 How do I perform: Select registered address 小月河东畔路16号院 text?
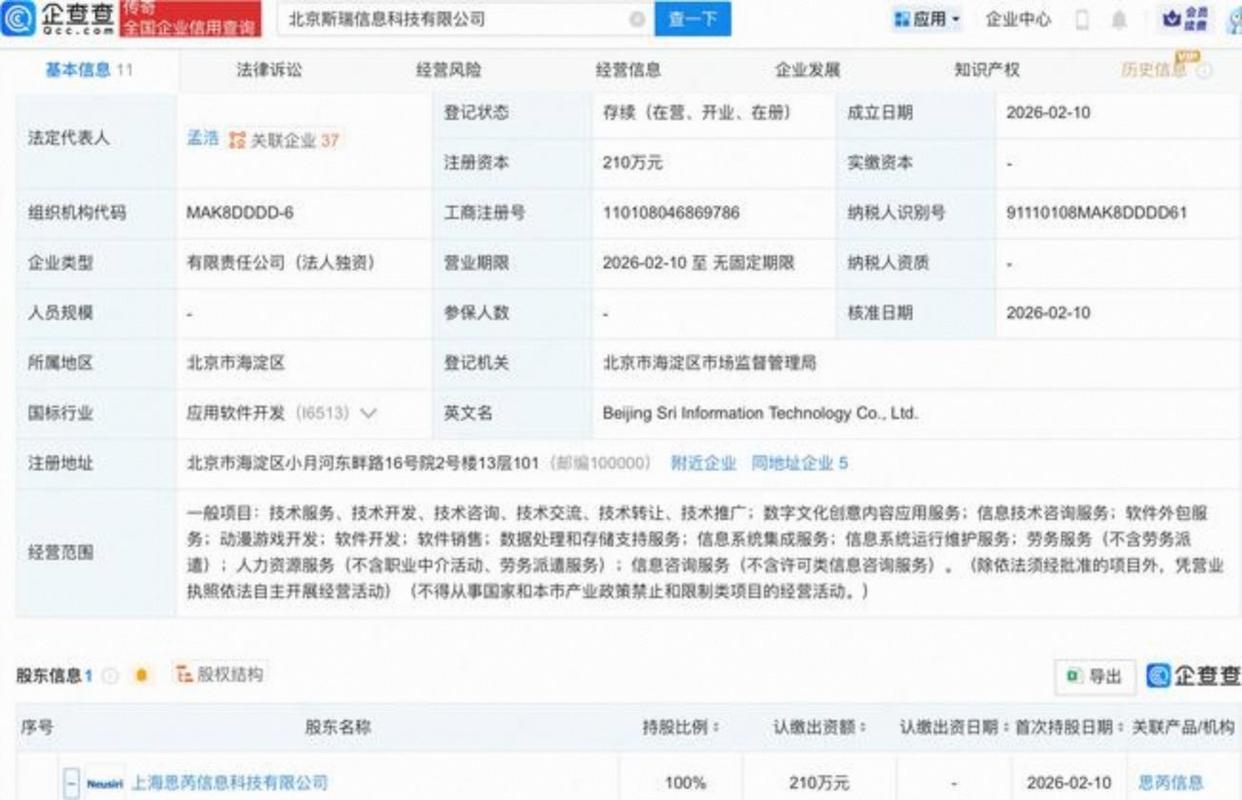point(363,463)
